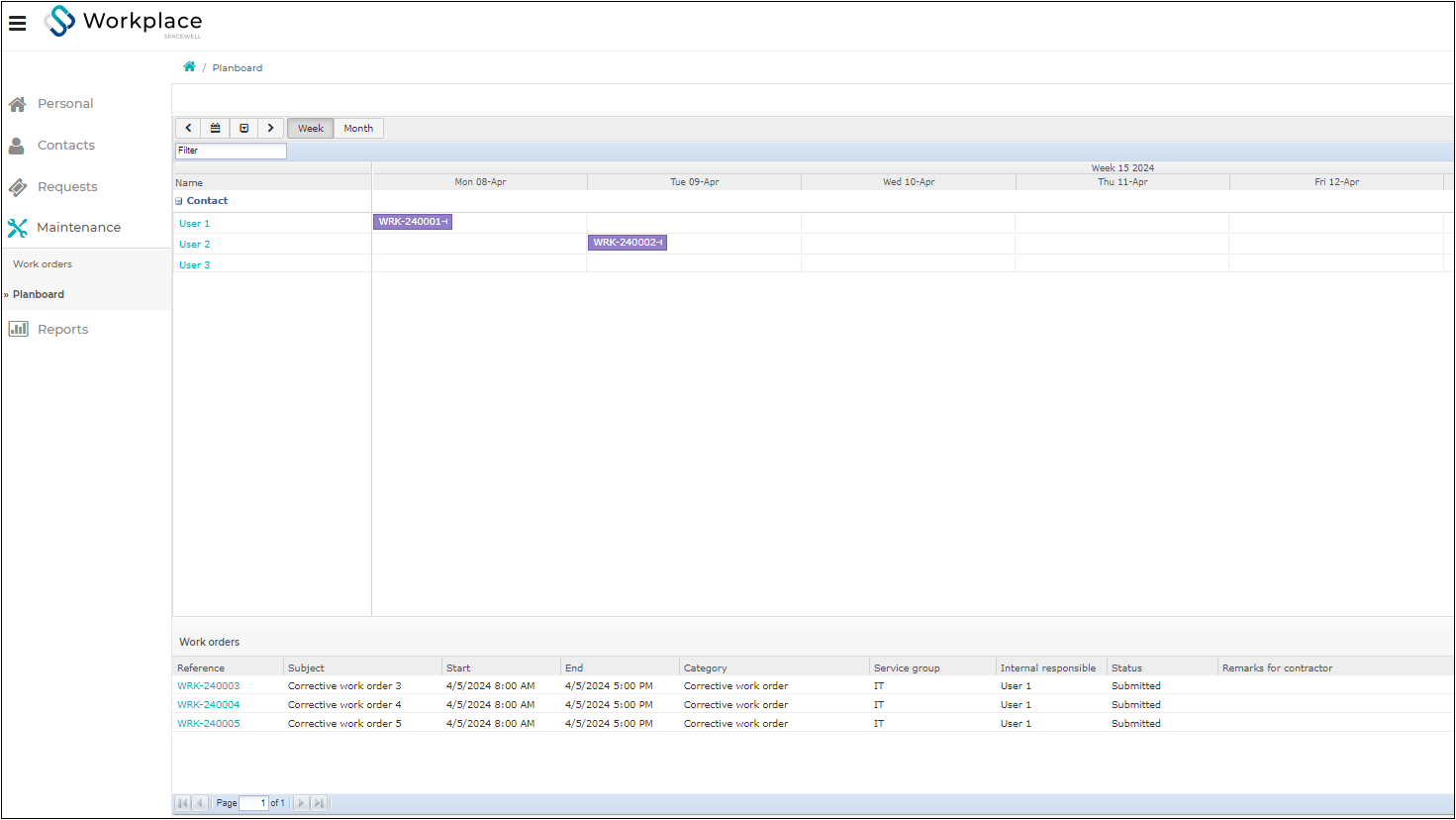Screen dimensions: 1456x820
Task: Sort work orders by Reference column
Action: tap(229, 668)
